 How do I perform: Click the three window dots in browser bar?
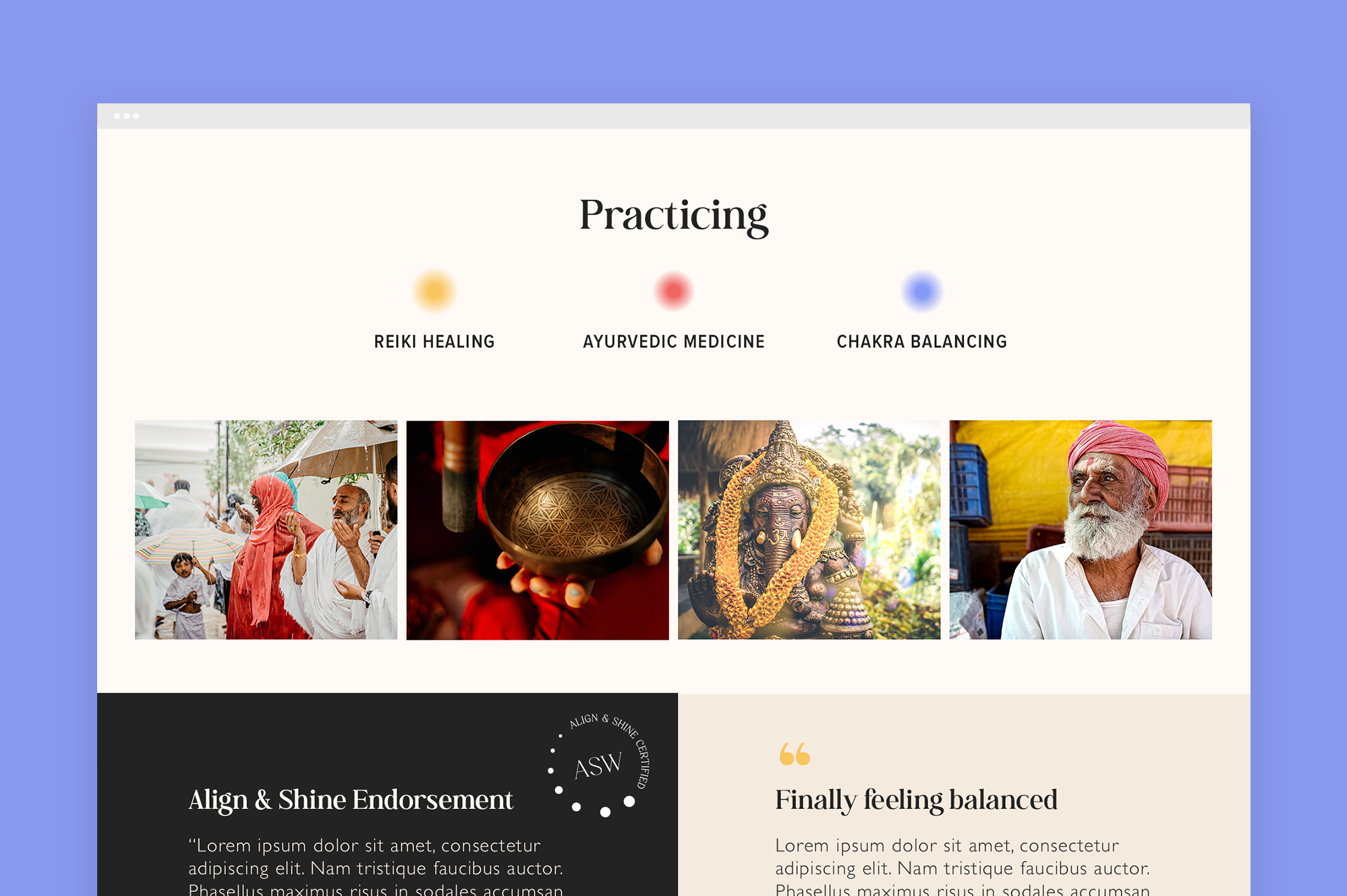point(126,116)
